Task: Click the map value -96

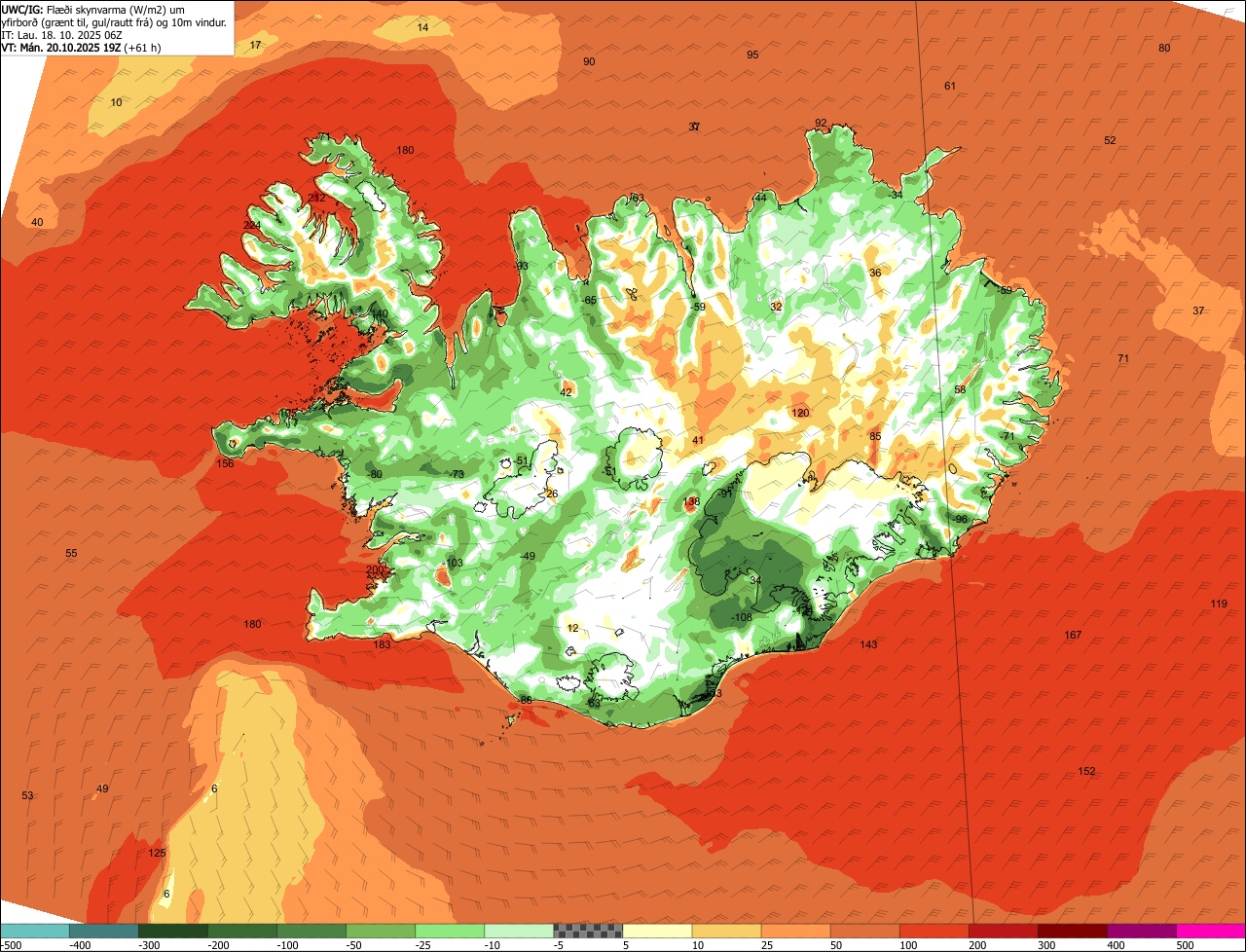Action: pyautogui.click(x=960, y=519)
